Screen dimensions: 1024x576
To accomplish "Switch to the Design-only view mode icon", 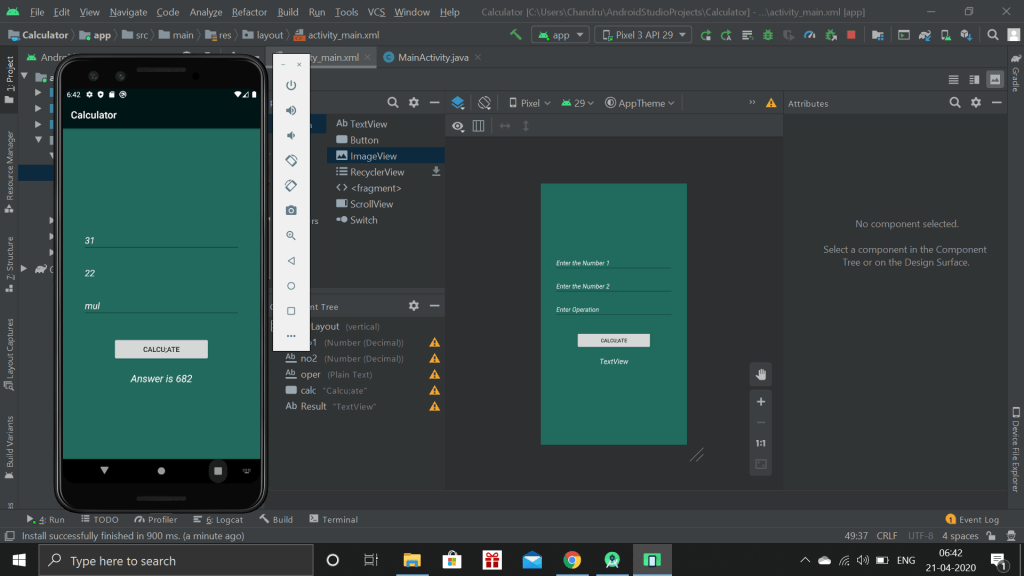I will 994,79.
